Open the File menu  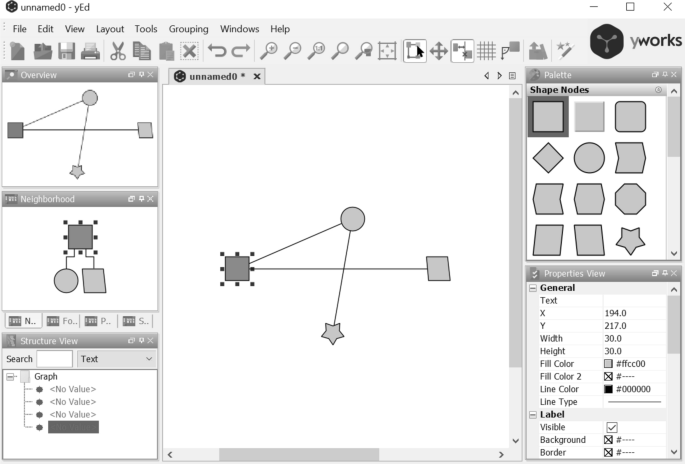pyautogui.click(x=19, y=29)
